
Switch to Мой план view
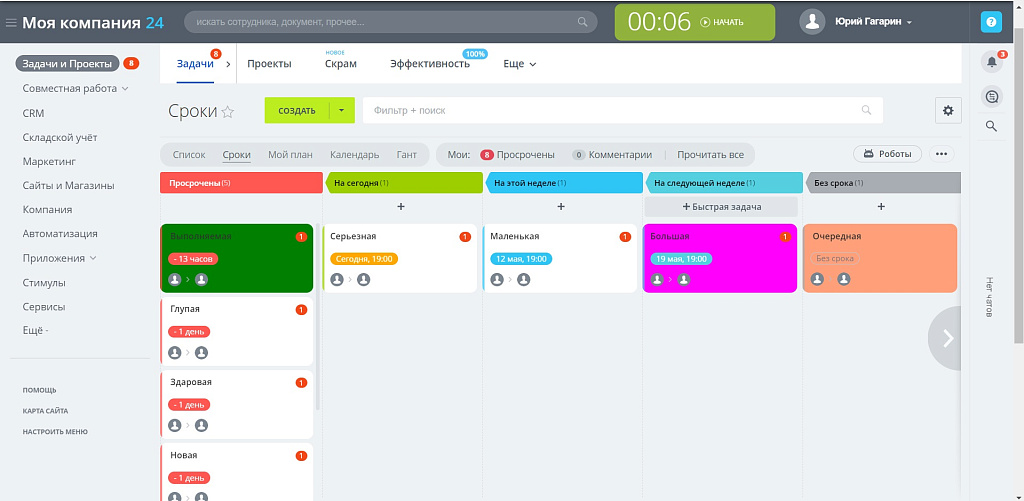click(290, 155)
